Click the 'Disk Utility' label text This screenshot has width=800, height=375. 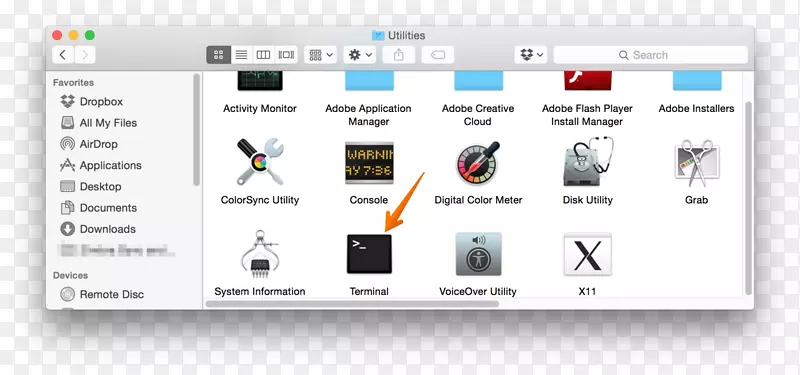588,200
